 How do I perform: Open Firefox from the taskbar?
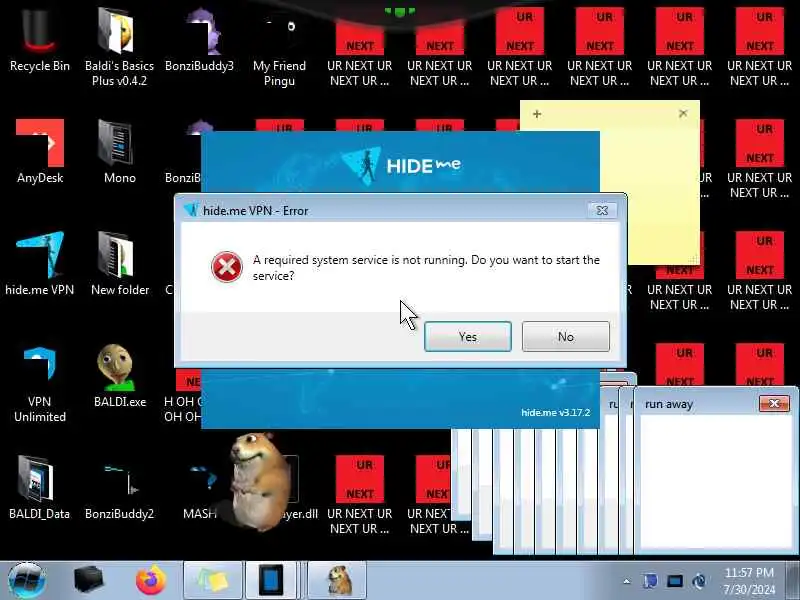click(151, 580)
